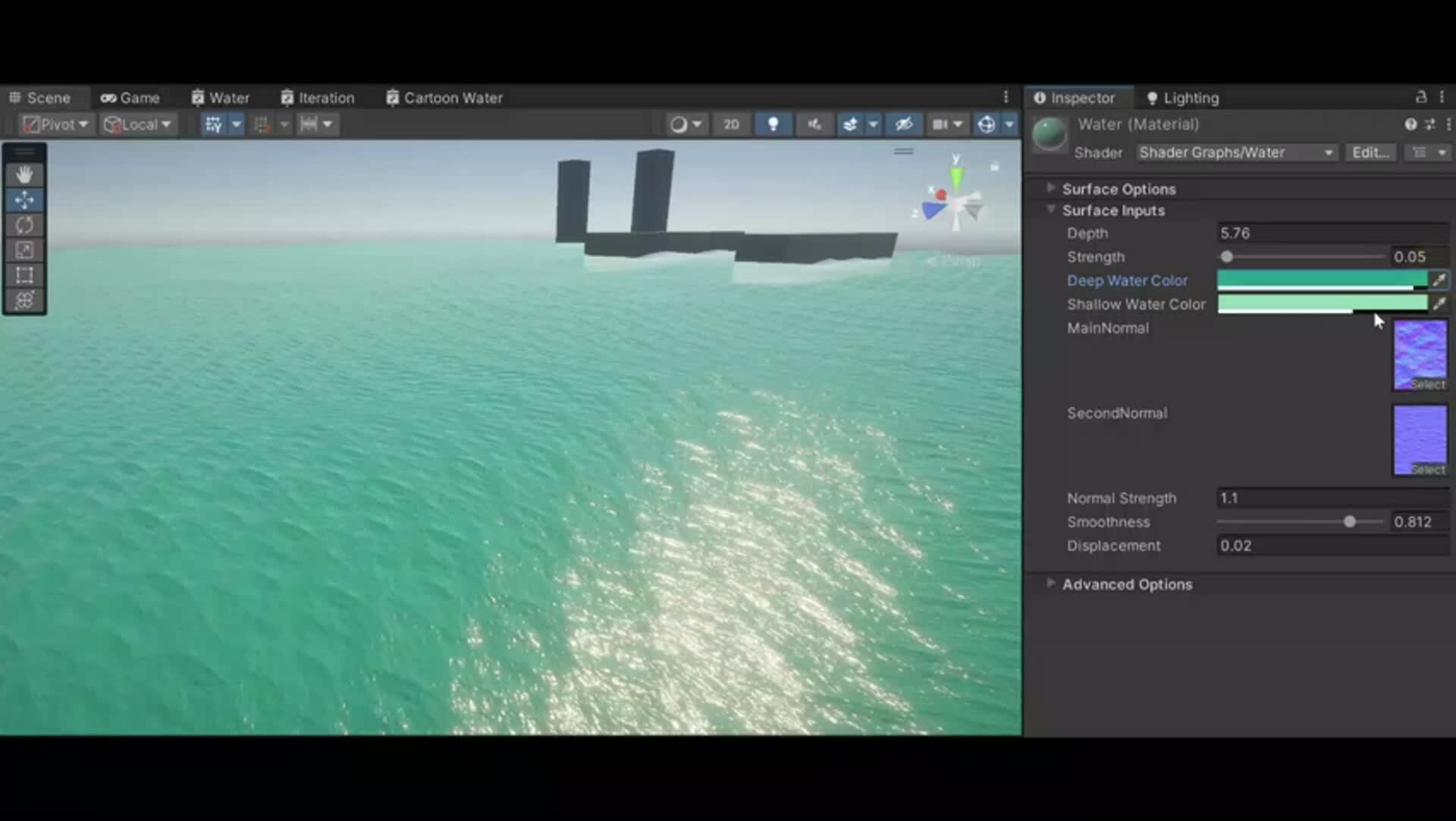Select the Hand tool
1456x821 pixels.
24,175
